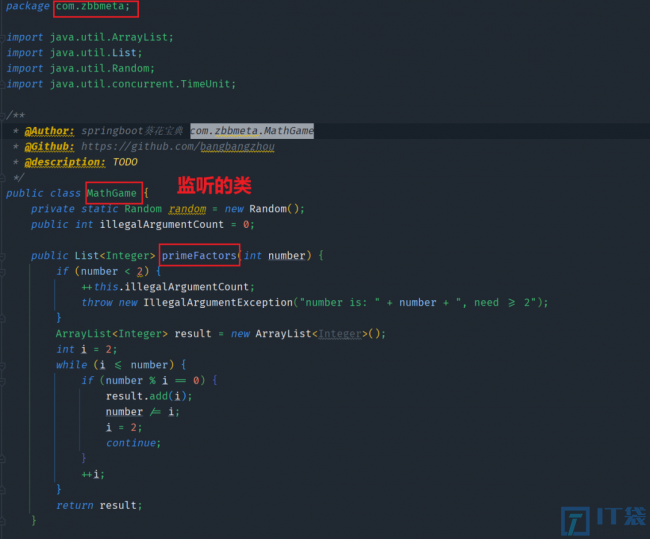Click the highlighted com.zbbmeta.MathGame text
650x539 pixels.
(252, 131)
